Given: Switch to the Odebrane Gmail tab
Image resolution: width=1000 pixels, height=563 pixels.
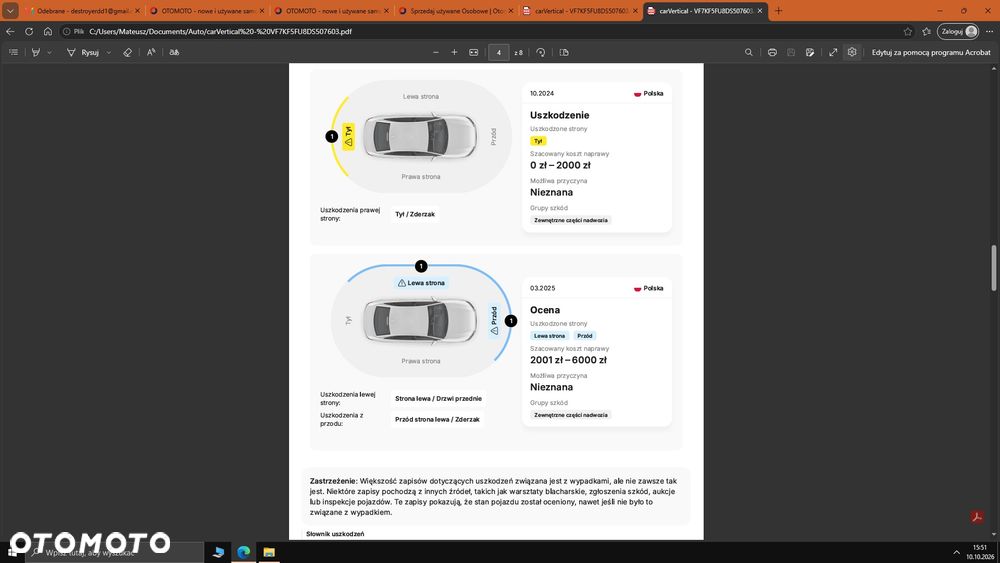Looking at the screenshot, I should 83,11.
